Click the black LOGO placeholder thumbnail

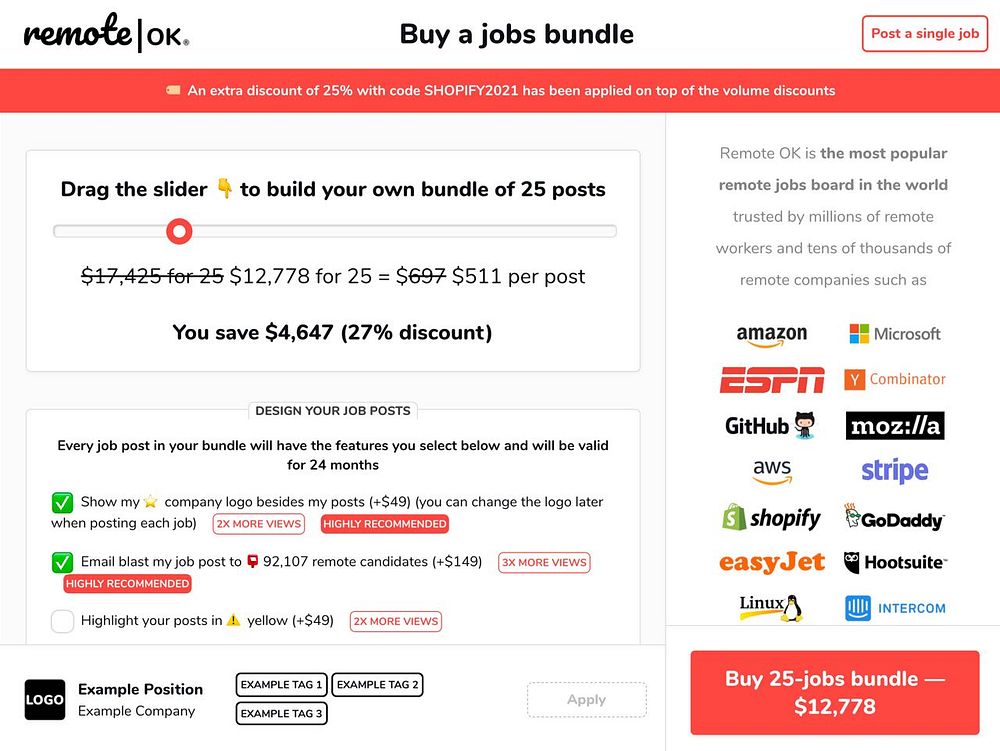pyautogui.click(x=45, y=700)
